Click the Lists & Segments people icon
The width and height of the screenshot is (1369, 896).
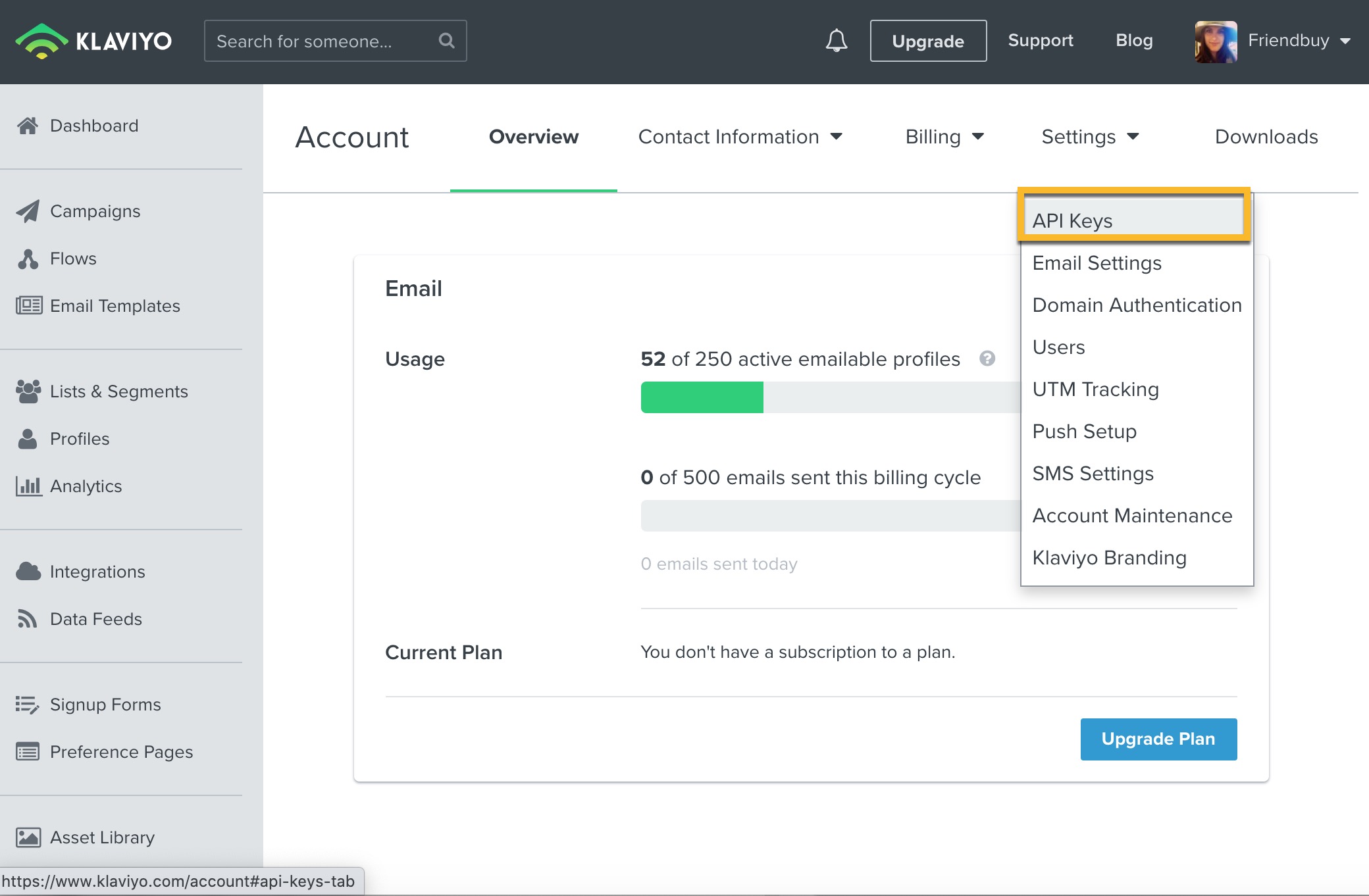(28, 391)
